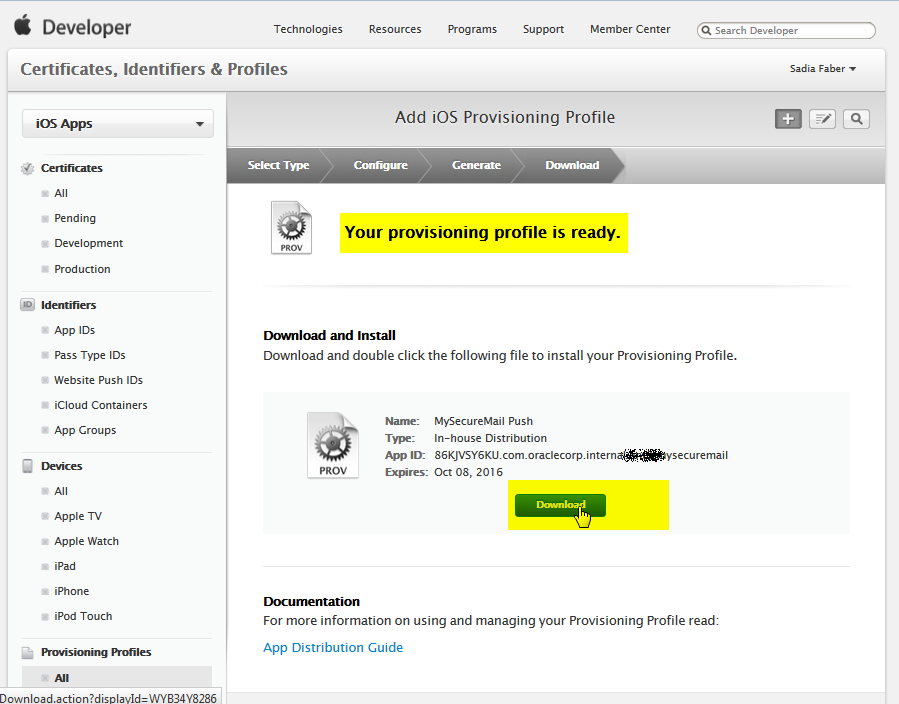Open Website Push IDs
This screenshot has width=899, height=704.
[98, 380]
